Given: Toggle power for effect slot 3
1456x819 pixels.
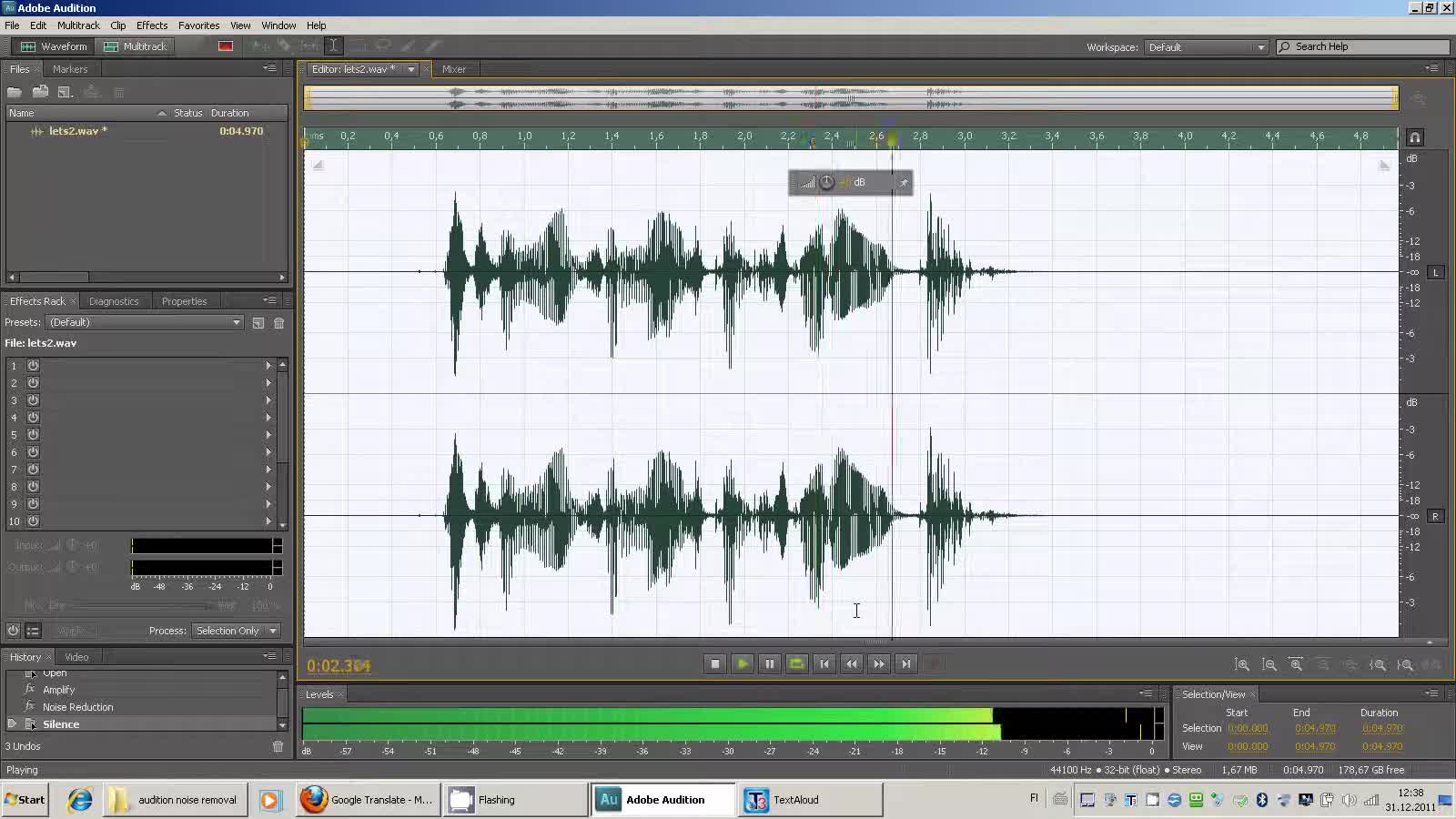Looking at the screenshot, I should coord(33,400).
